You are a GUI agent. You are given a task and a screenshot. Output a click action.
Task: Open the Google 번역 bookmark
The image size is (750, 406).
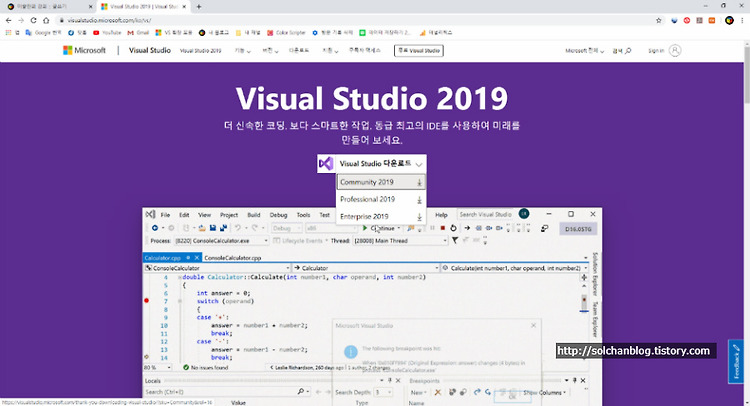tap(43, 33)
